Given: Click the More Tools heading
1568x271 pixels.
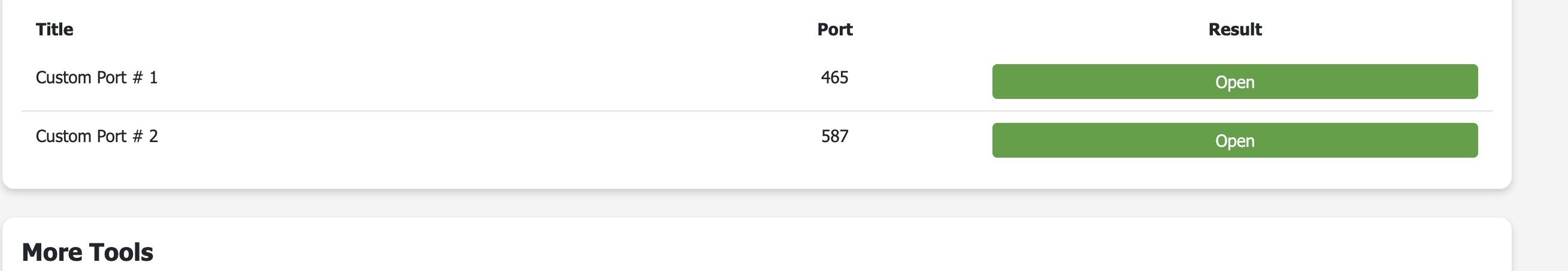Looking at the screenshot, I should pos(87,252).
